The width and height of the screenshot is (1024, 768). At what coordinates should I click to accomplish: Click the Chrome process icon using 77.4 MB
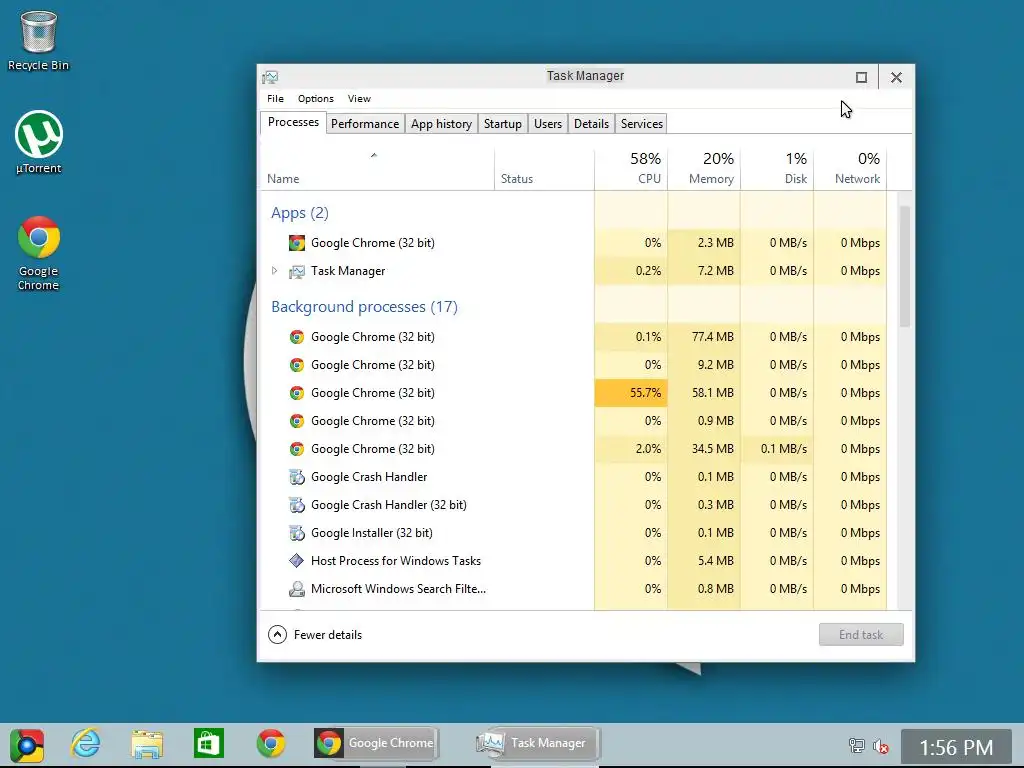point(296,337)
